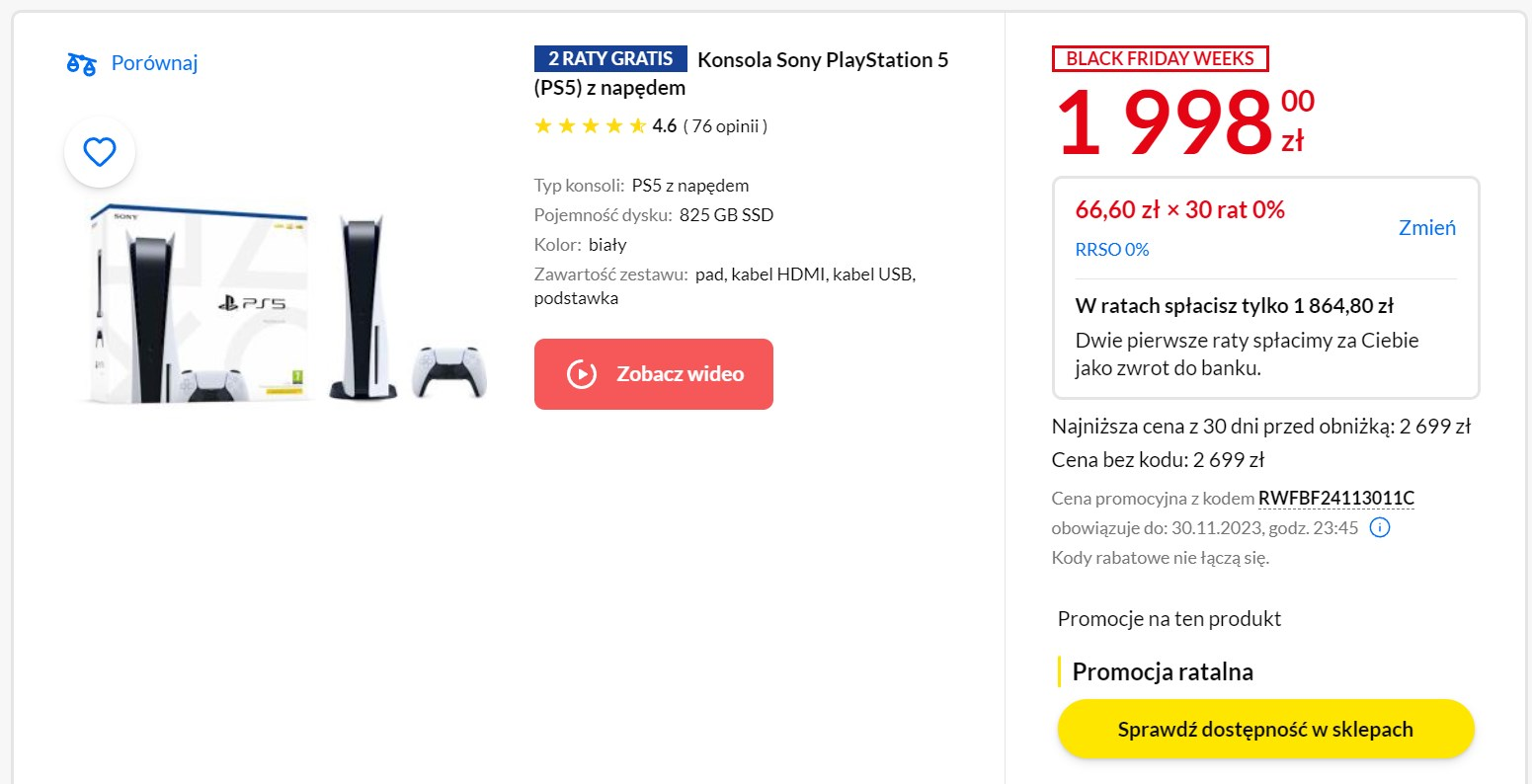Click the first yellow star in the rating

[542, 125]
